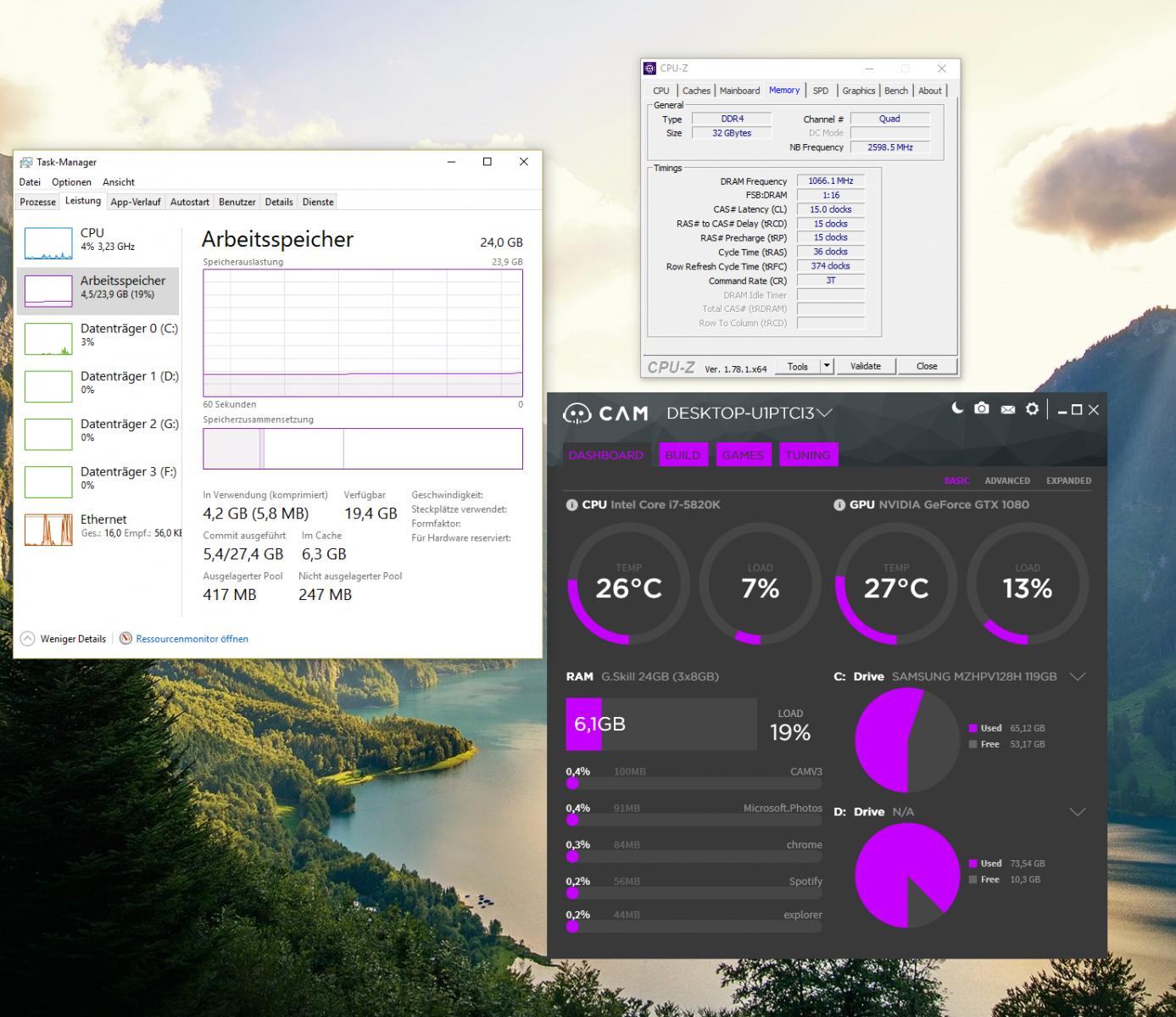Click the CPU-Z title bar icon
The image size is (1176, 1017).
click(x=650, y=68)
